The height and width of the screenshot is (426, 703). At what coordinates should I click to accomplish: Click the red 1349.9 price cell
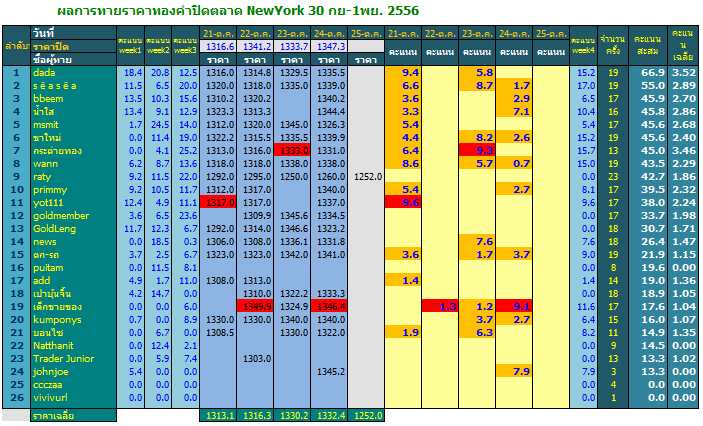255,307
